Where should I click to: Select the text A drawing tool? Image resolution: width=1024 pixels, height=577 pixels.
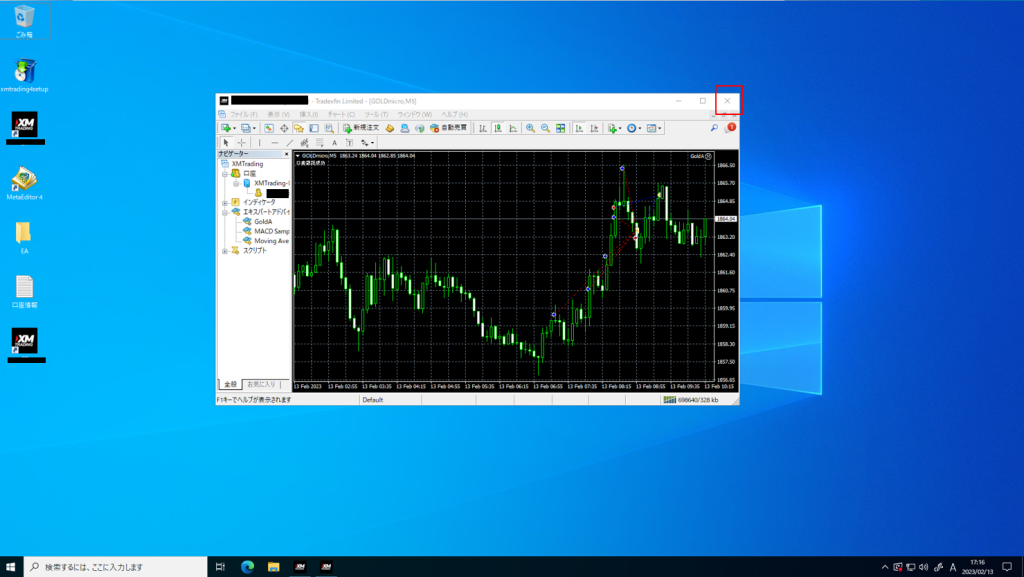(334, 143)
